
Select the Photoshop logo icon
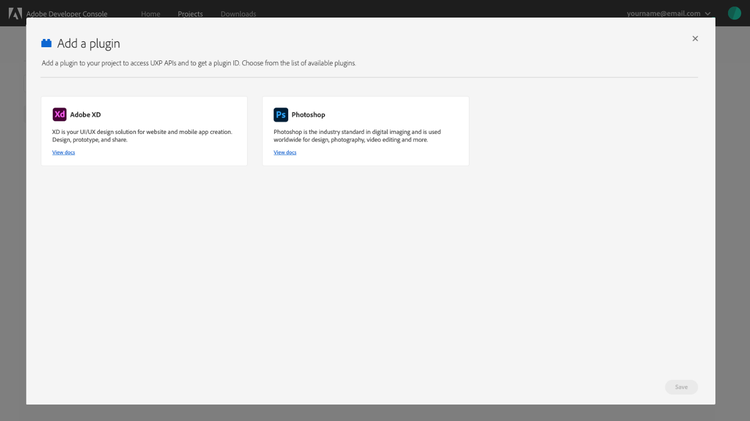click(x=281, y=114)
